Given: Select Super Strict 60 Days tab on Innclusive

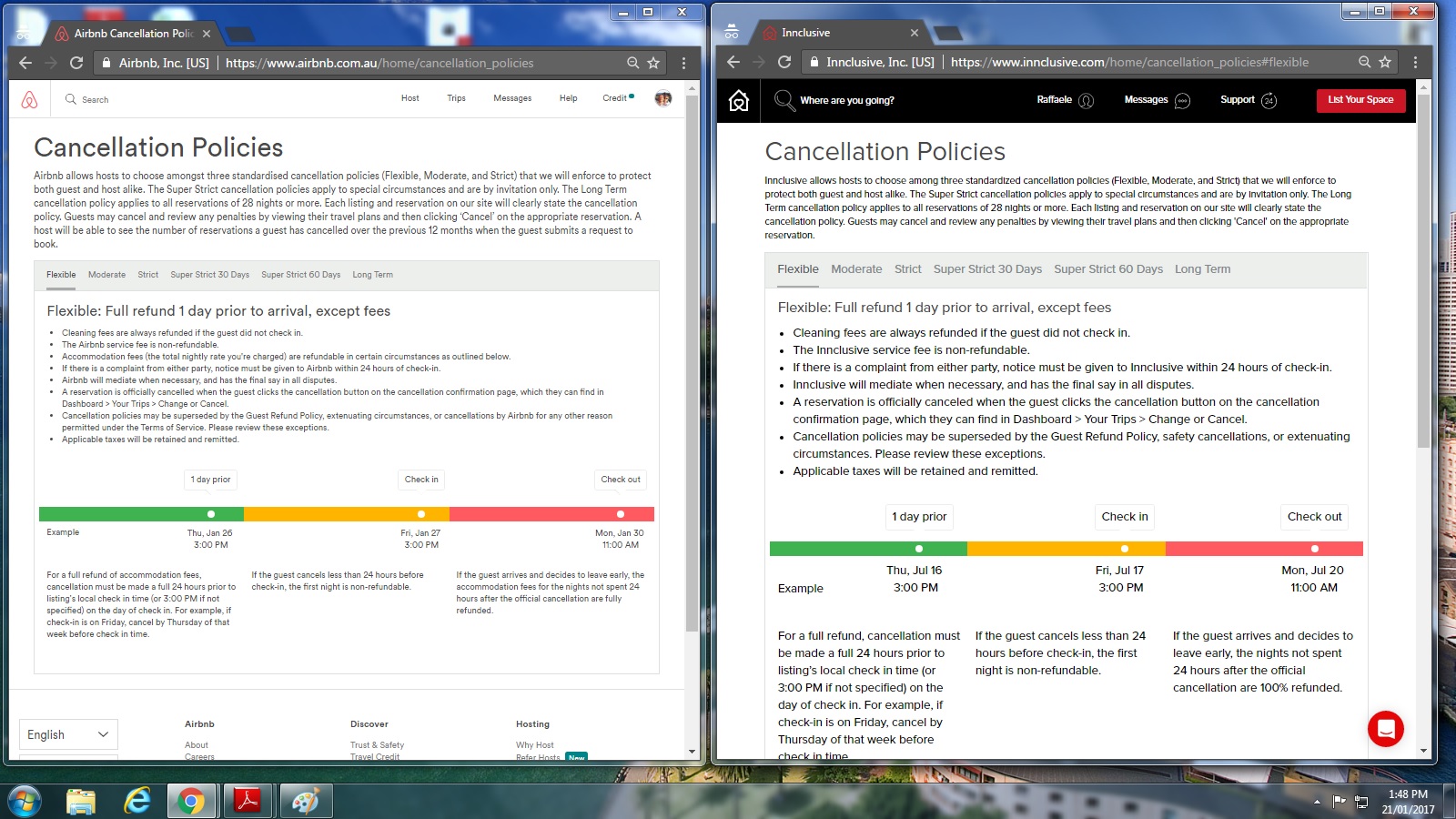Looking at the screenshot, I should click(1107, 269).
